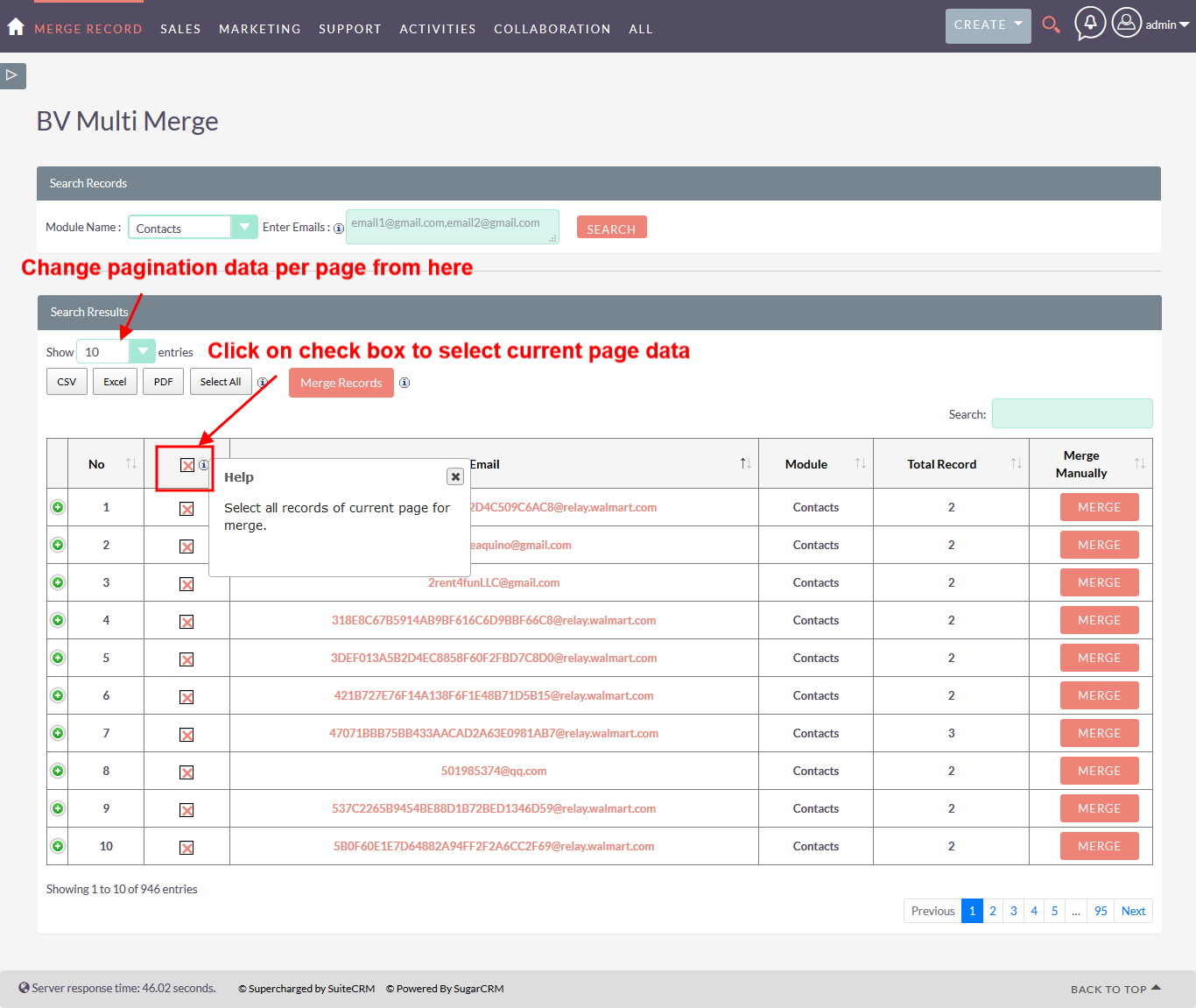Screen dimensions: 1196x1008
Task: Click MERGE for row 7
Action: point(1100,733)
